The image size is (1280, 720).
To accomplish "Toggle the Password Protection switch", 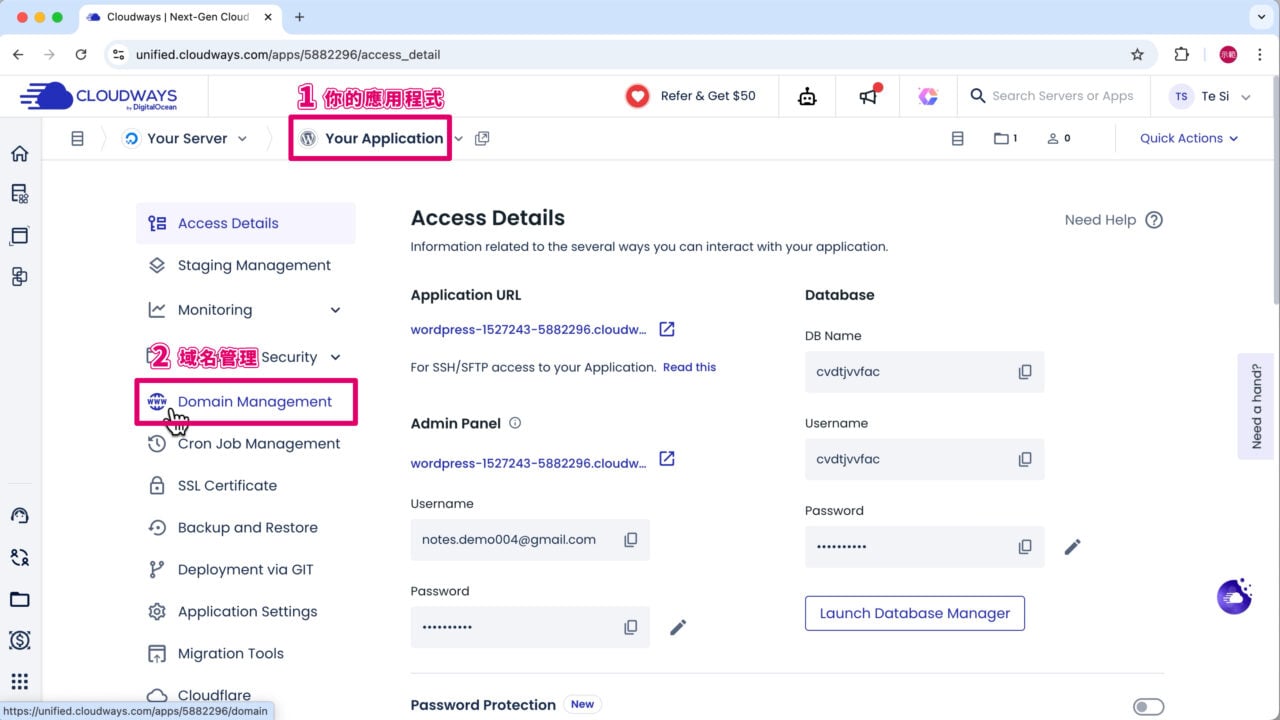I will coord(1148,705).
